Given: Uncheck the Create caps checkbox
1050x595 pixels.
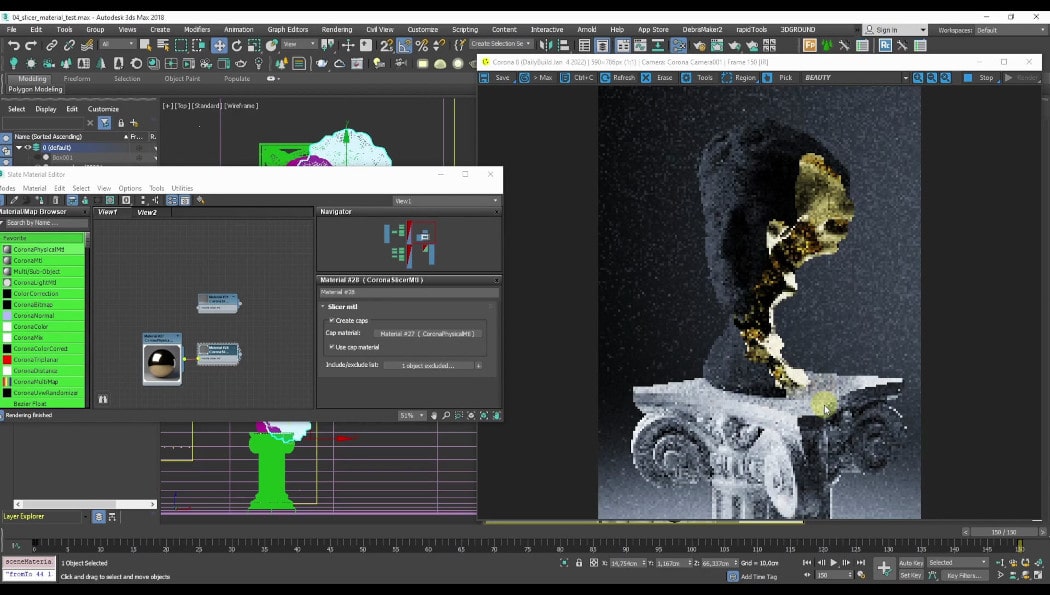Looking at the screenshot, I should [331, 321].
